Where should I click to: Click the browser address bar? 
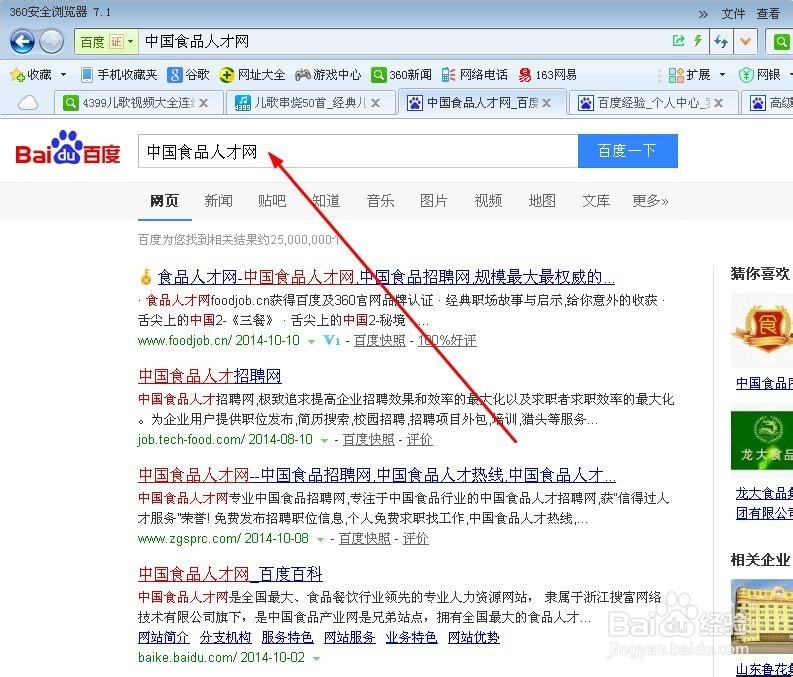pos(405,41)
